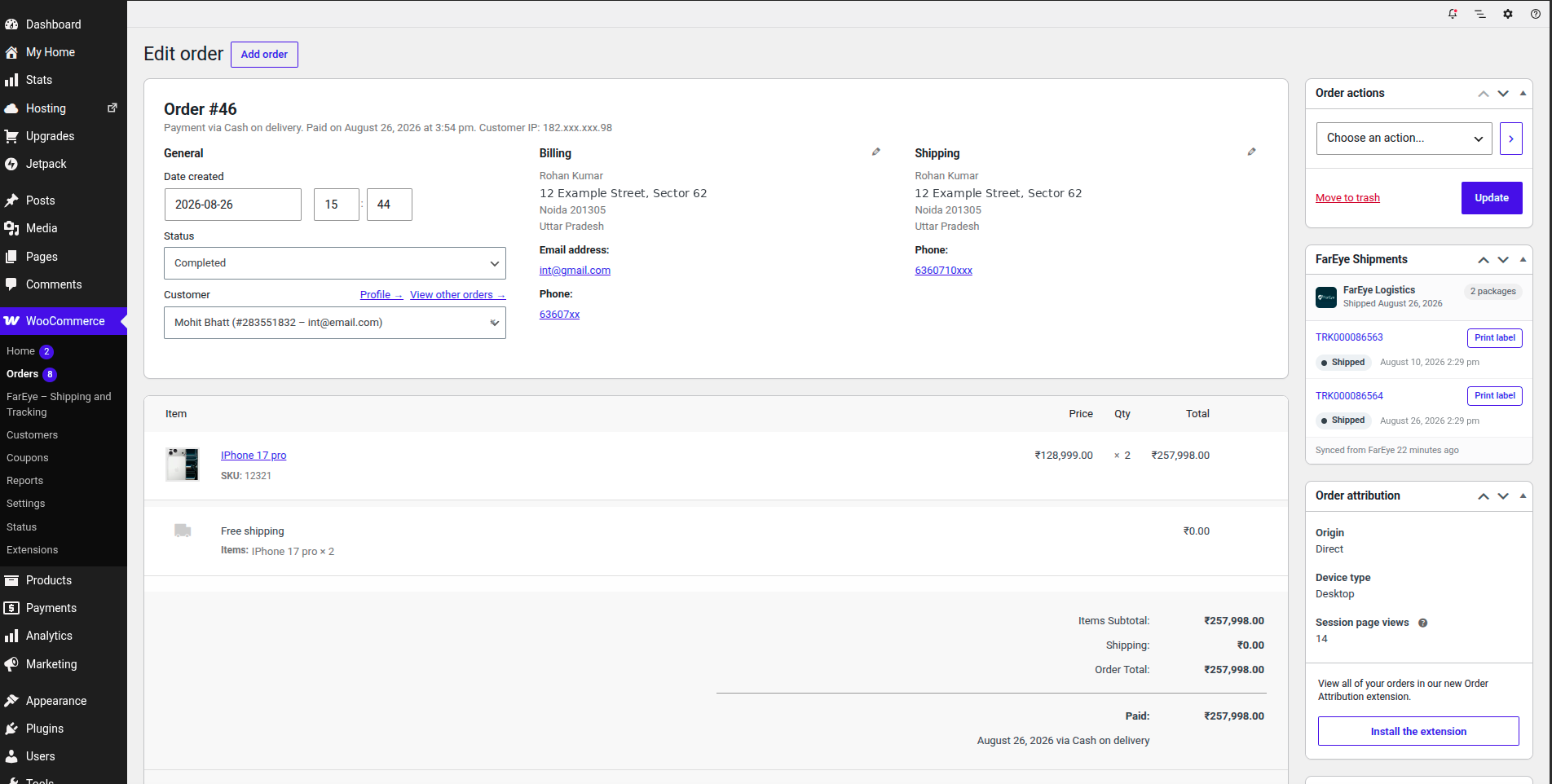
Task: Open Plugins in the sidebar
Action: click(64, 729)
